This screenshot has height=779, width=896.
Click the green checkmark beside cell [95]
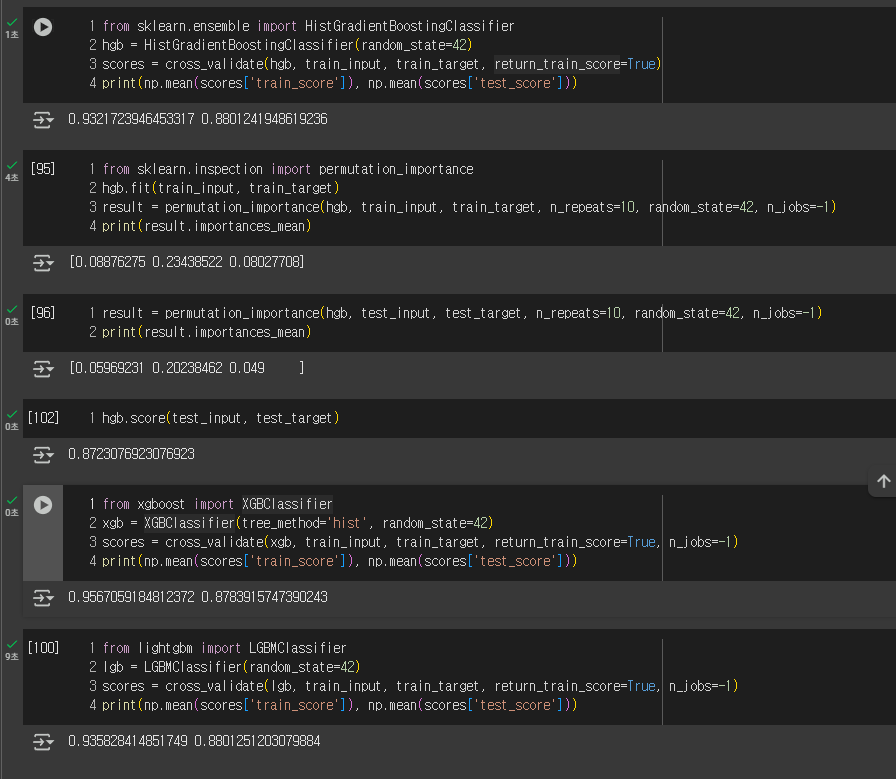[12, 165]
